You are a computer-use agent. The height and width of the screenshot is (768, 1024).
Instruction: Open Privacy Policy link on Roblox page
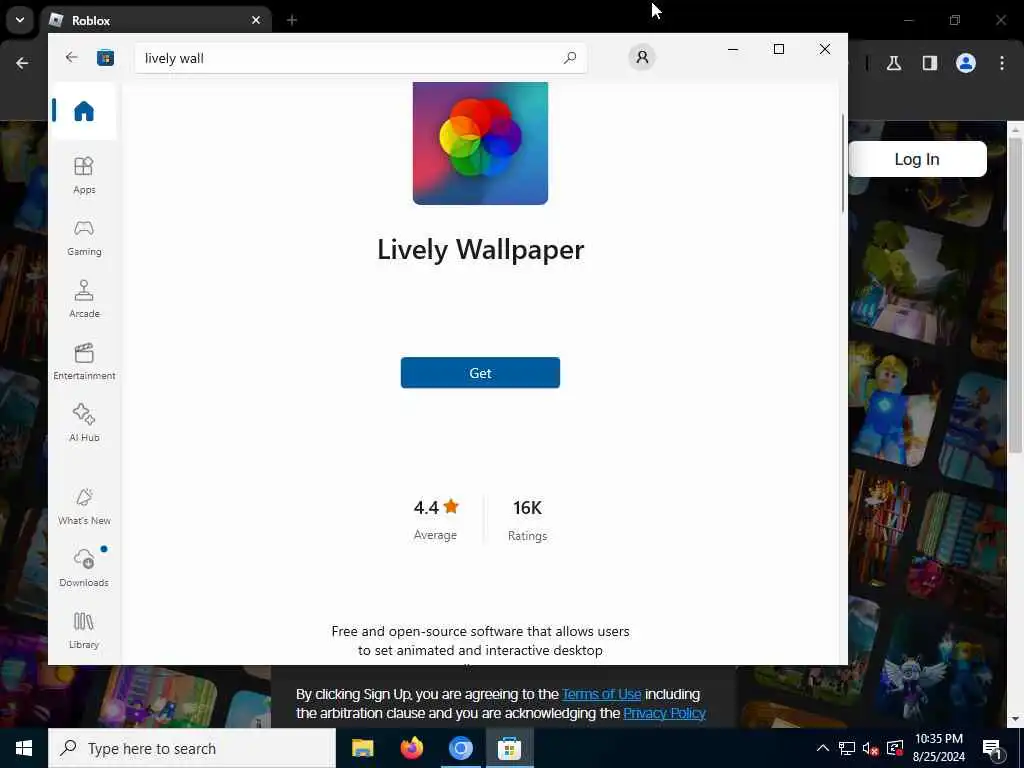(x=664, y=713)
